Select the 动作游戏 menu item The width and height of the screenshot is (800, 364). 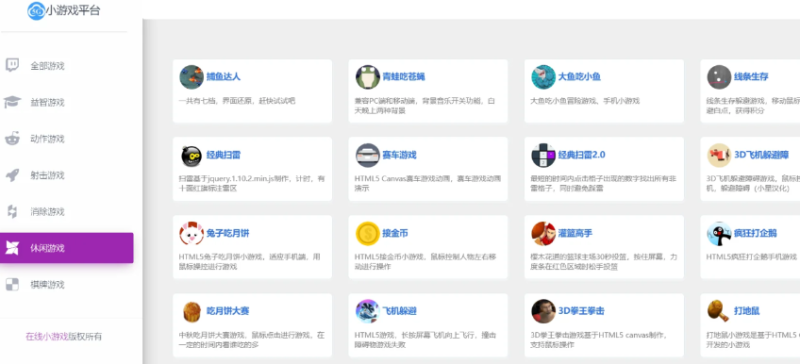tap(47, 139)
